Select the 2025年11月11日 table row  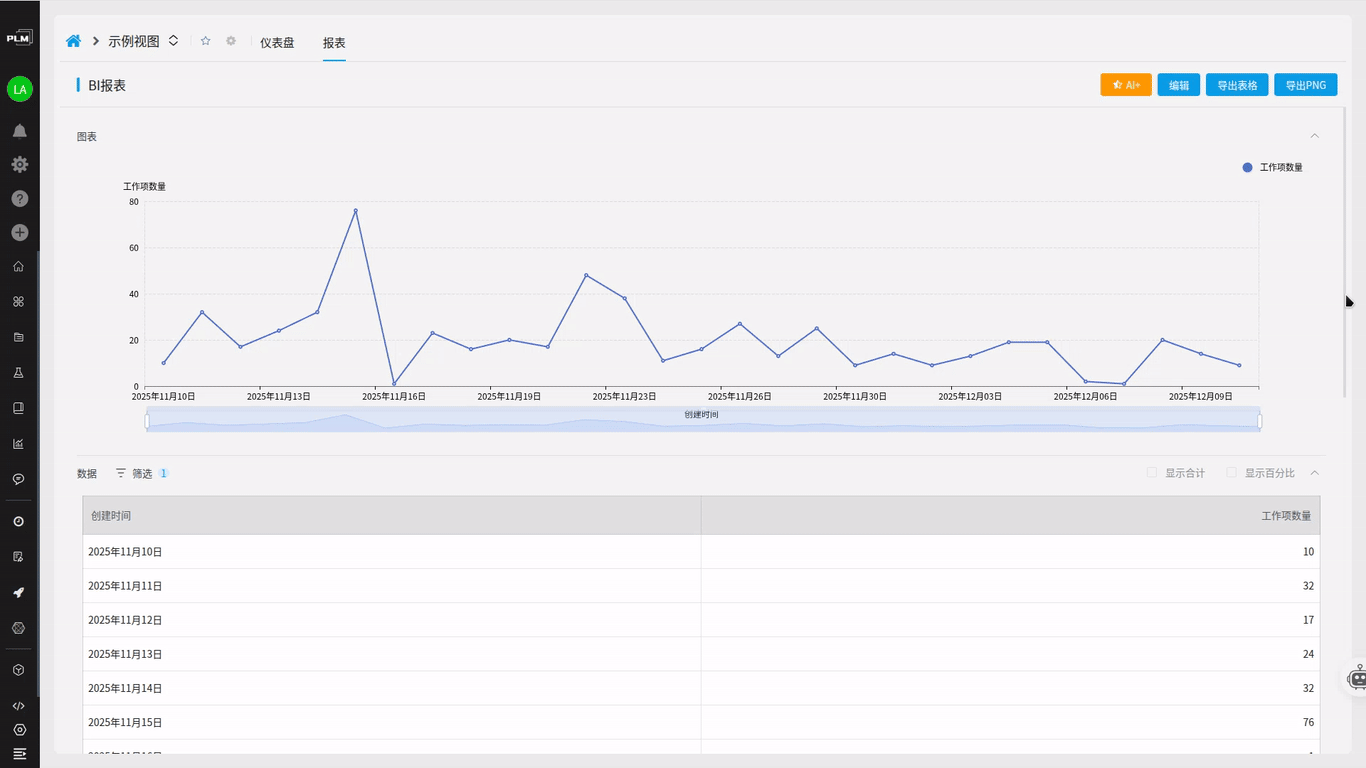click(701, 586)
